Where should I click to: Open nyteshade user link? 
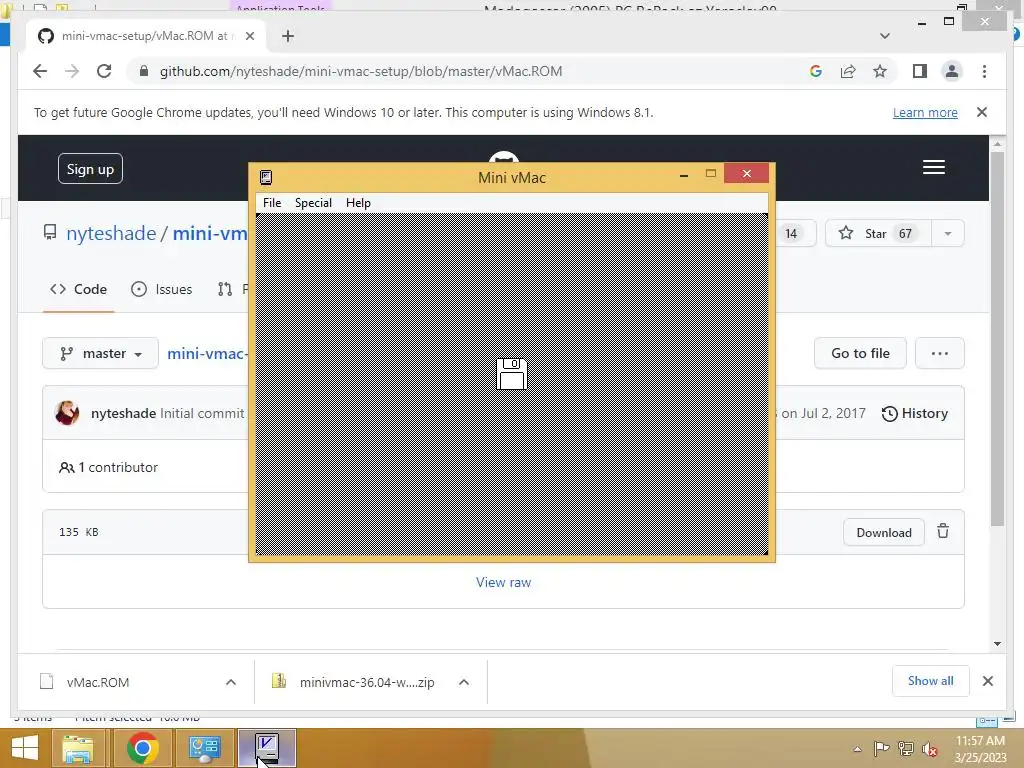[x=111, y=233]
